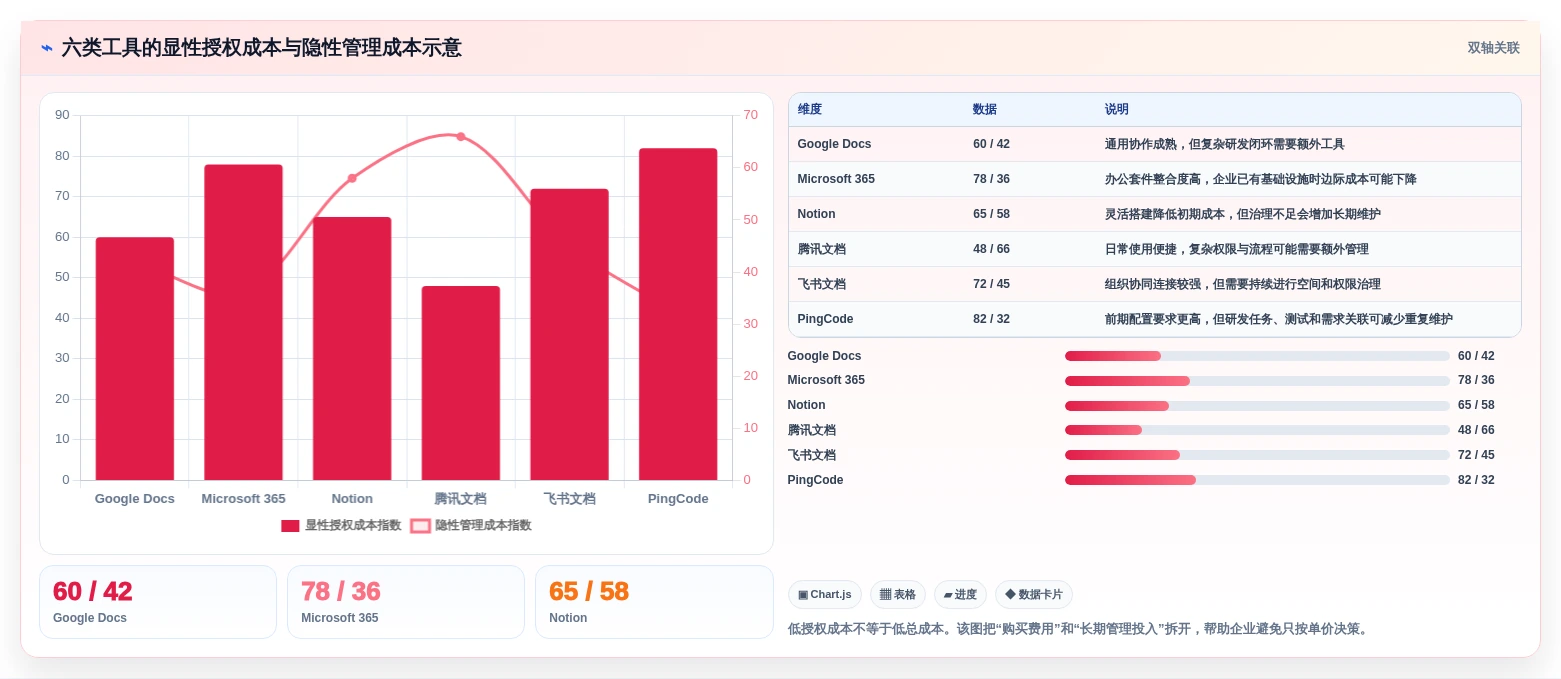The height and width of the screenshot is (679, 1561).
Task: Click the 维度 column header
Action: point(810,109)
